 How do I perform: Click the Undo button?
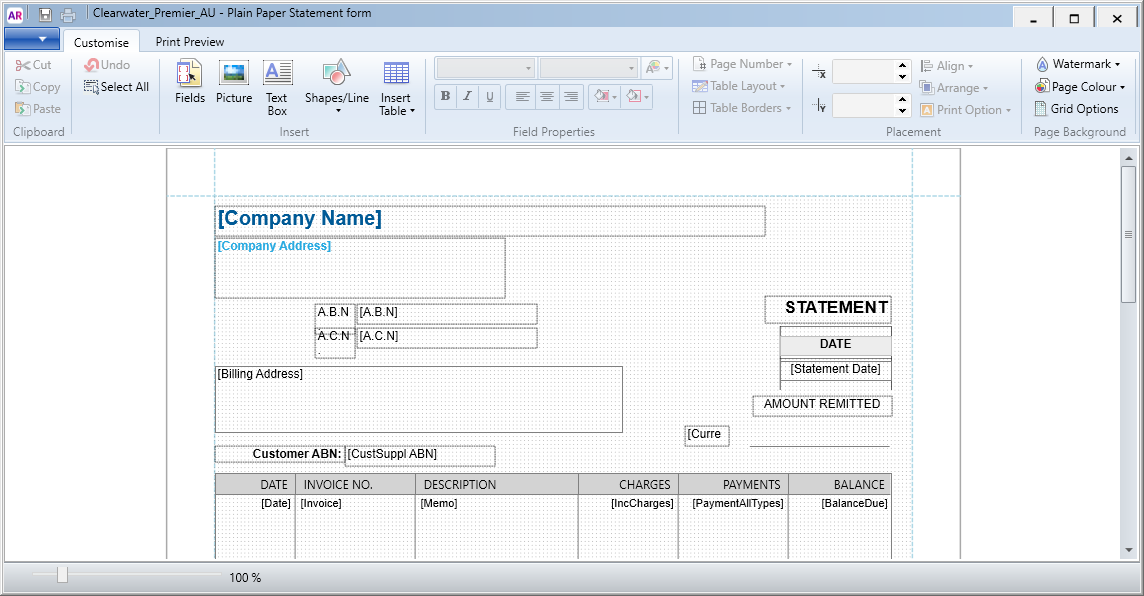point(106,63)
